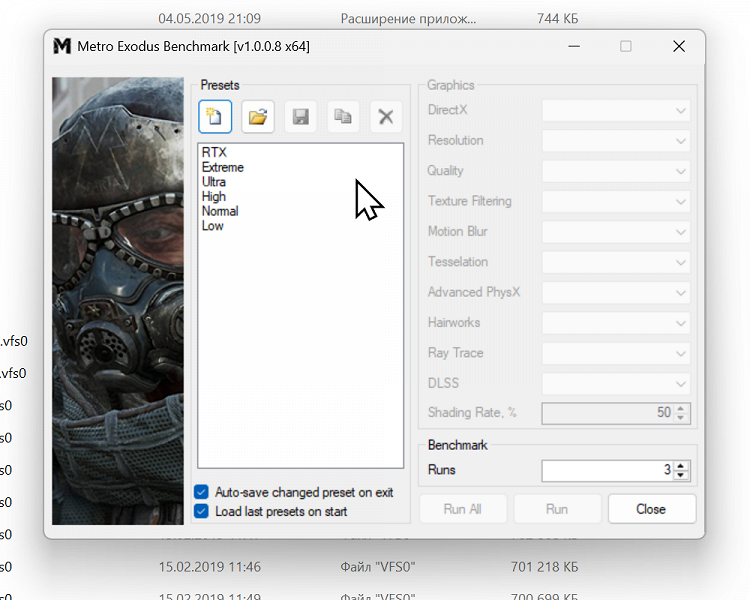Select the Extreme preset
Image resolution: width=750 pixels, height=600 pixels.
tap(222, 167)
